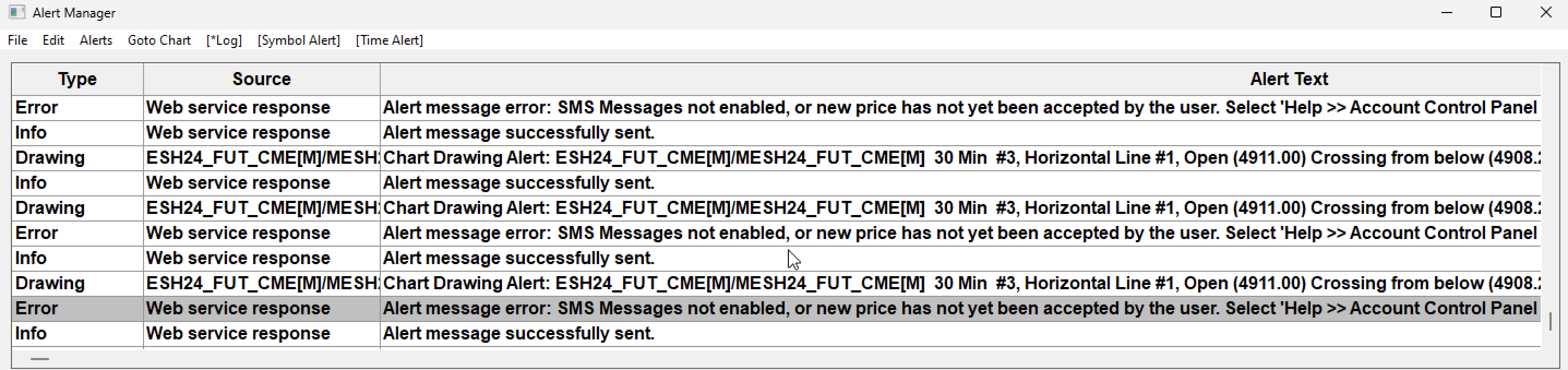The height and width of the screenshot is (370, 1568).
Task: Open the File menu
Action: (x=17, y=40)
